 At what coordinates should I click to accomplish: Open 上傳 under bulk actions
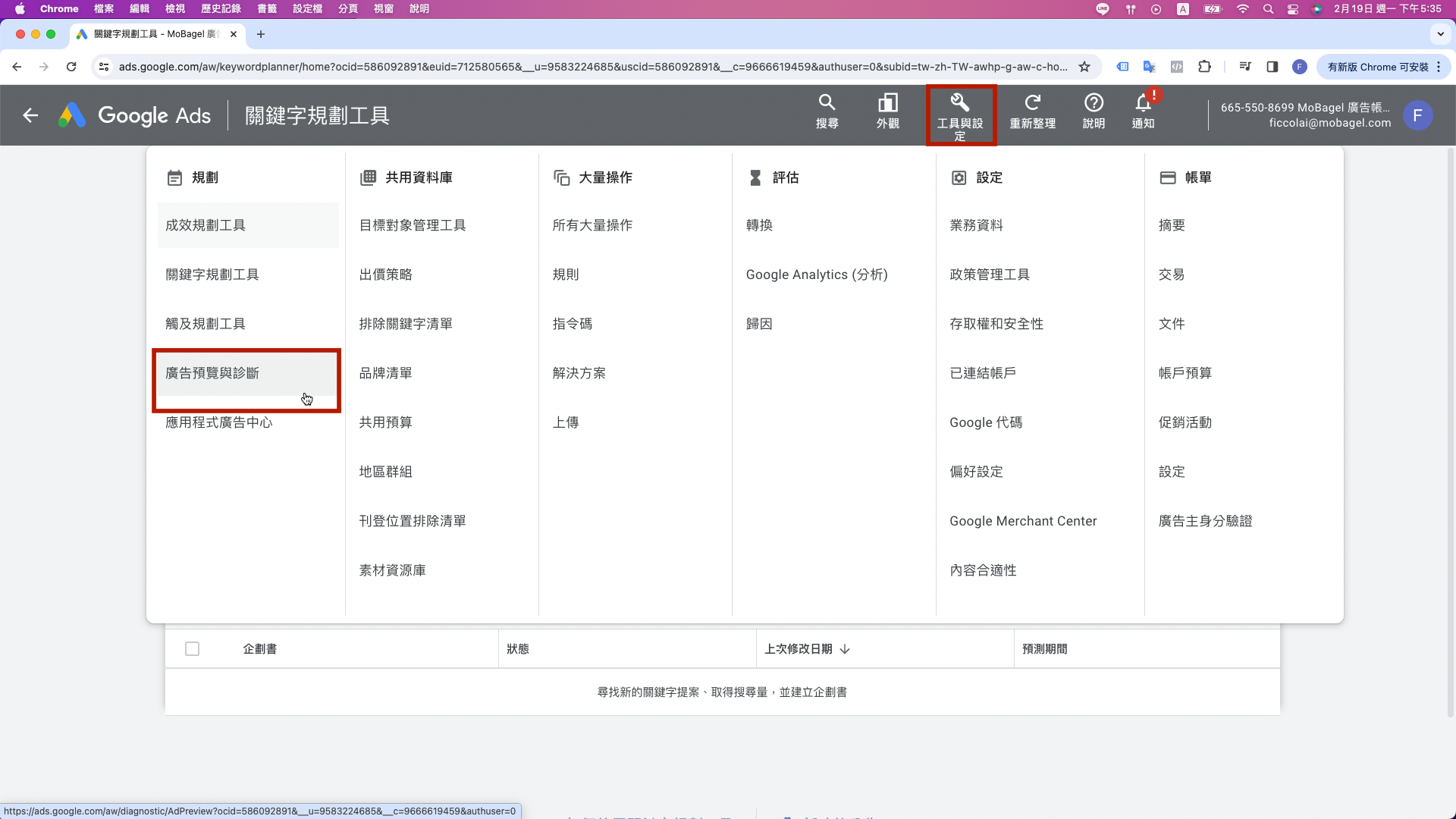pos(566,422)
